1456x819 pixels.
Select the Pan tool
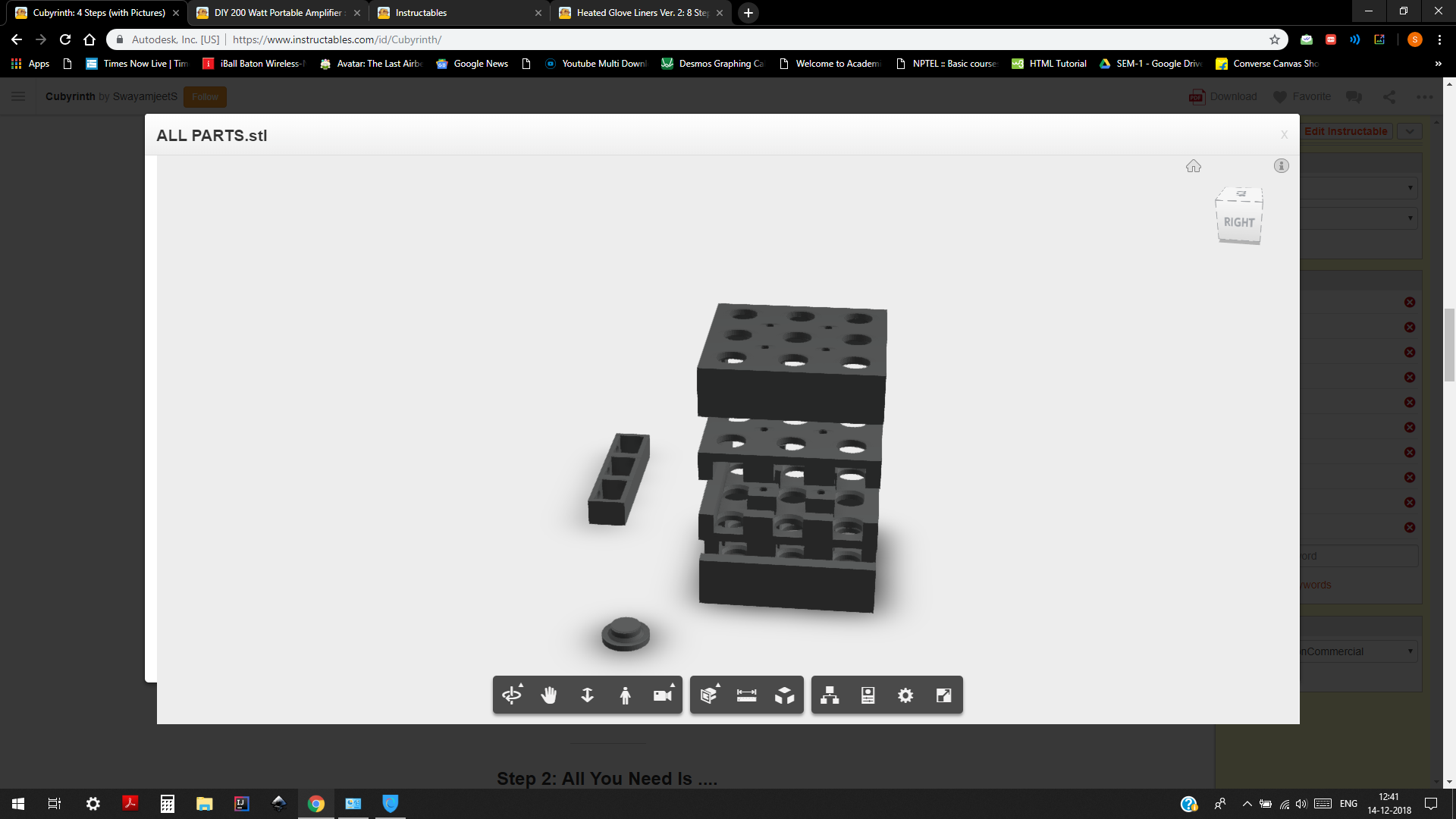[x=549, y=695]
